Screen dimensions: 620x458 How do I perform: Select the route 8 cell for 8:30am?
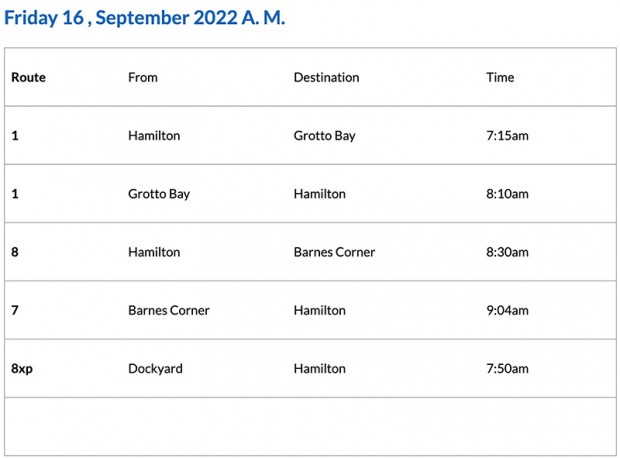(15, 252)
